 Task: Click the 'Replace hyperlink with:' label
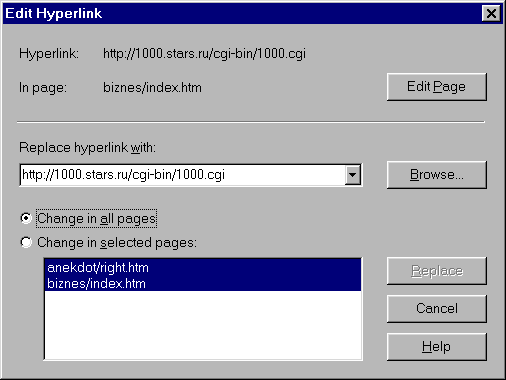87,147
